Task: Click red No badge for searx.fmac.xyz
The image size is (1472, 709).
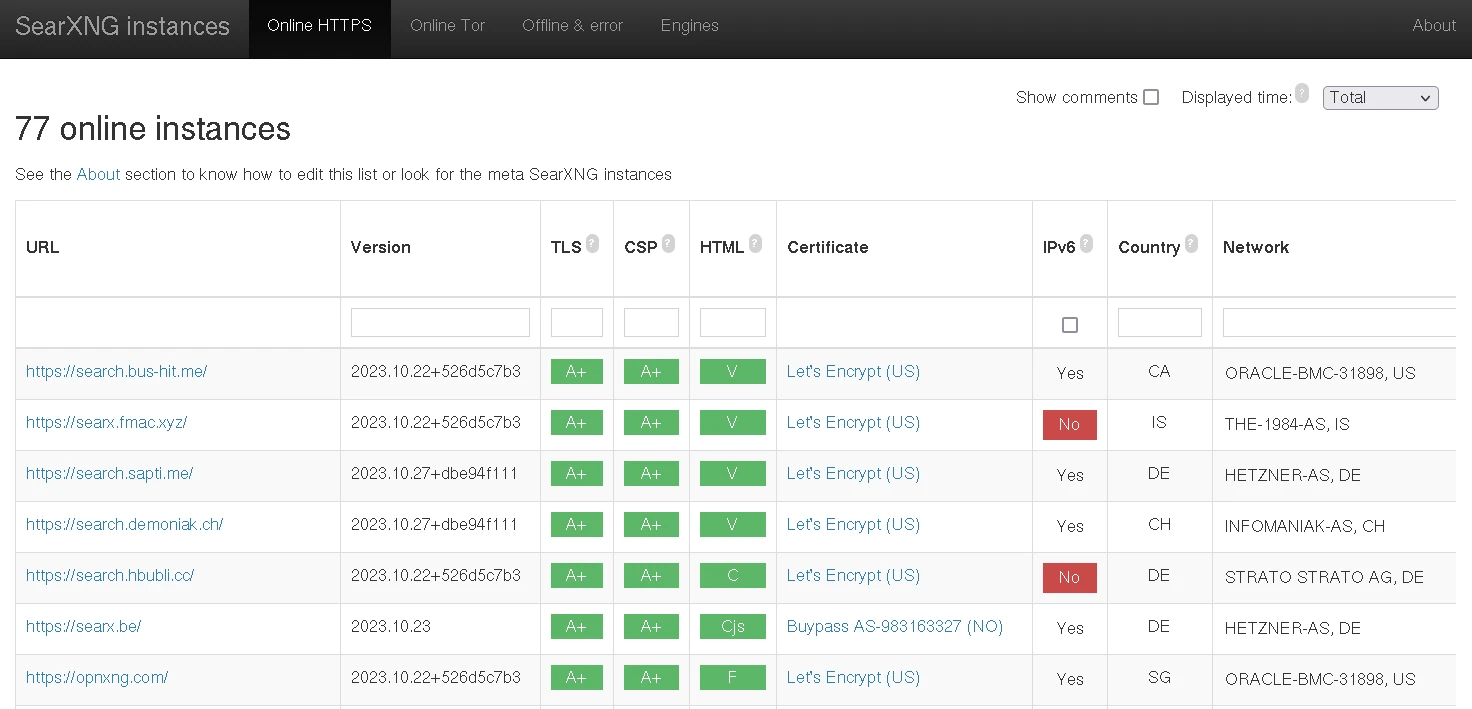Action: point(1069,424)
